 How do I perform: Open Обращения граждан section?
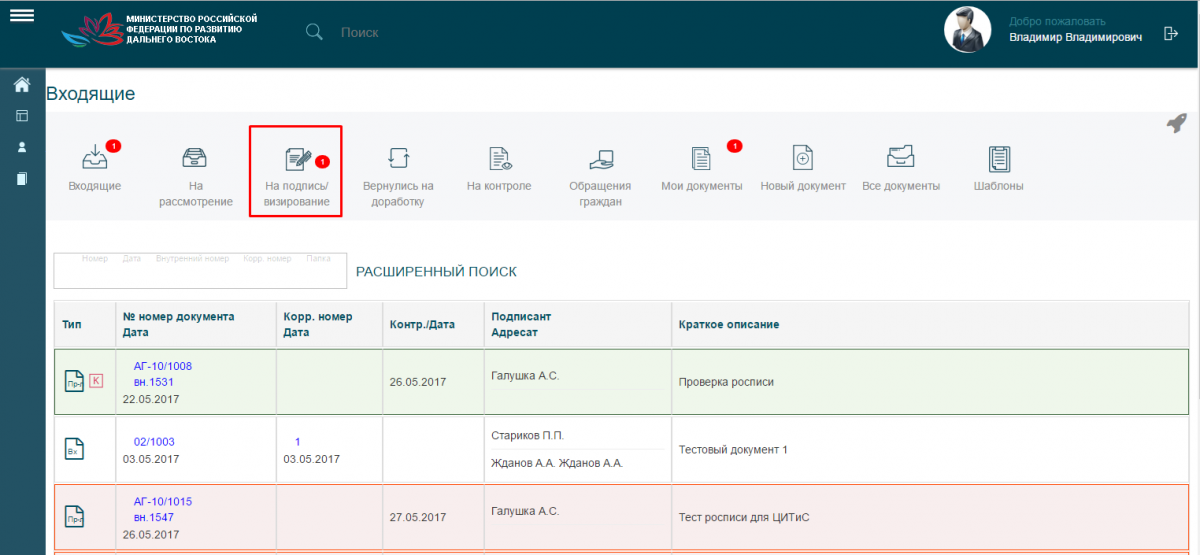tap(600, 159)
